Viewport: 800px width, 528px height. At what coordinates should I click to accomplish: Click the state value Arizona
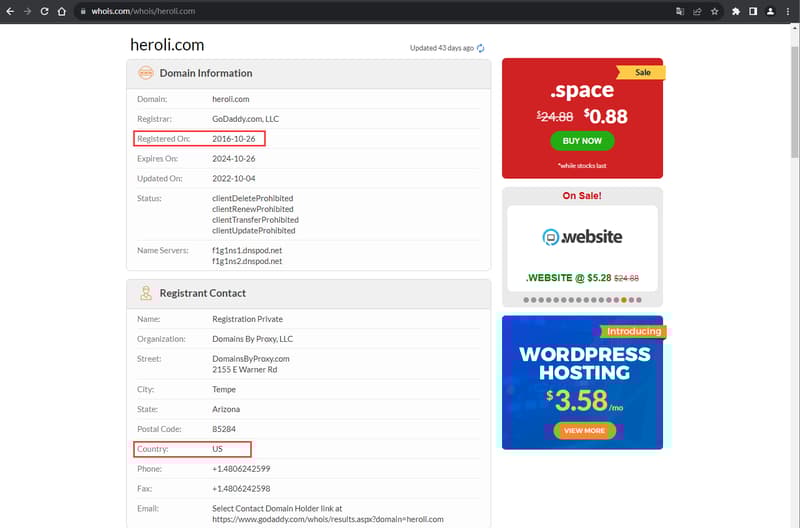(226, 409)
